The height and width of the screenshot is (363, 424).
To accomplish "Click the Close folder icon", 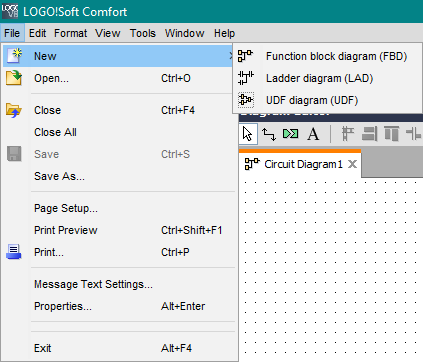I will click(x=14, y=110).
